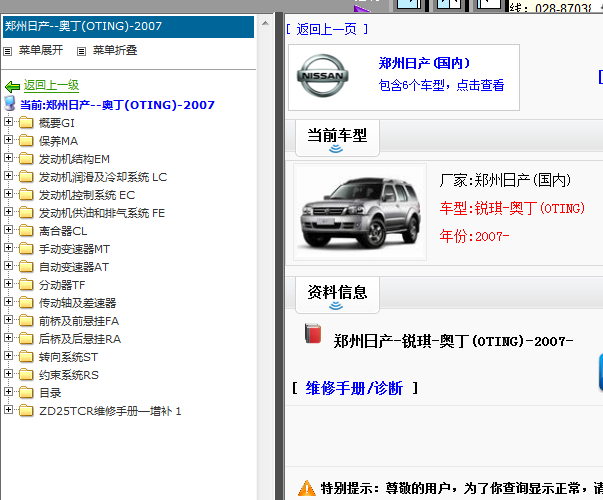Select ZD25TCR维修手册—增补 1 item
Viewport: 603px width, 500px height.
point(110,411)
